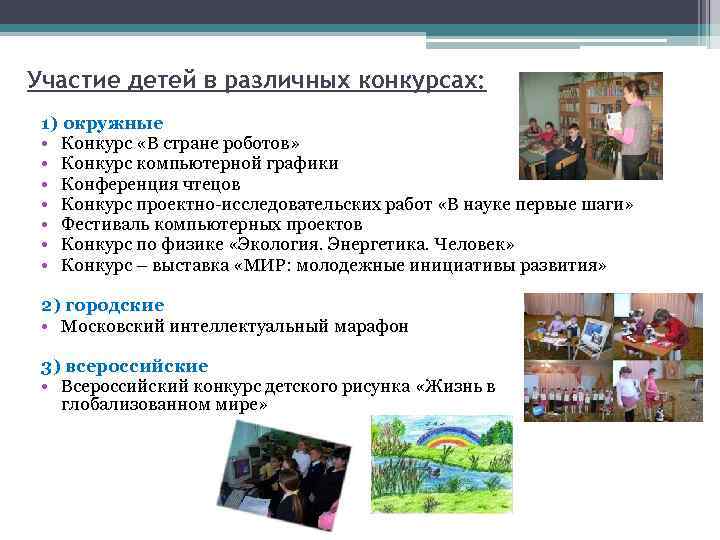This screenshot has width=720, height=540.
Task: Click the line "Конкурс «В стране роботов»"
Action: 180,143
